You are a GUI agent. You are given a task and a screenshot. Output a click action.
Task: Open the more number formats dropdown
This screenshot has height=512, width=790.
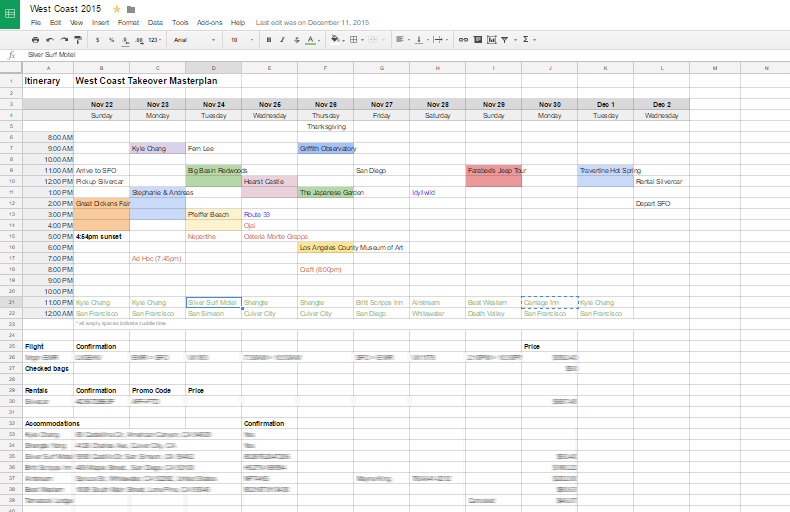pyautogui.click(x=155, y=40)
